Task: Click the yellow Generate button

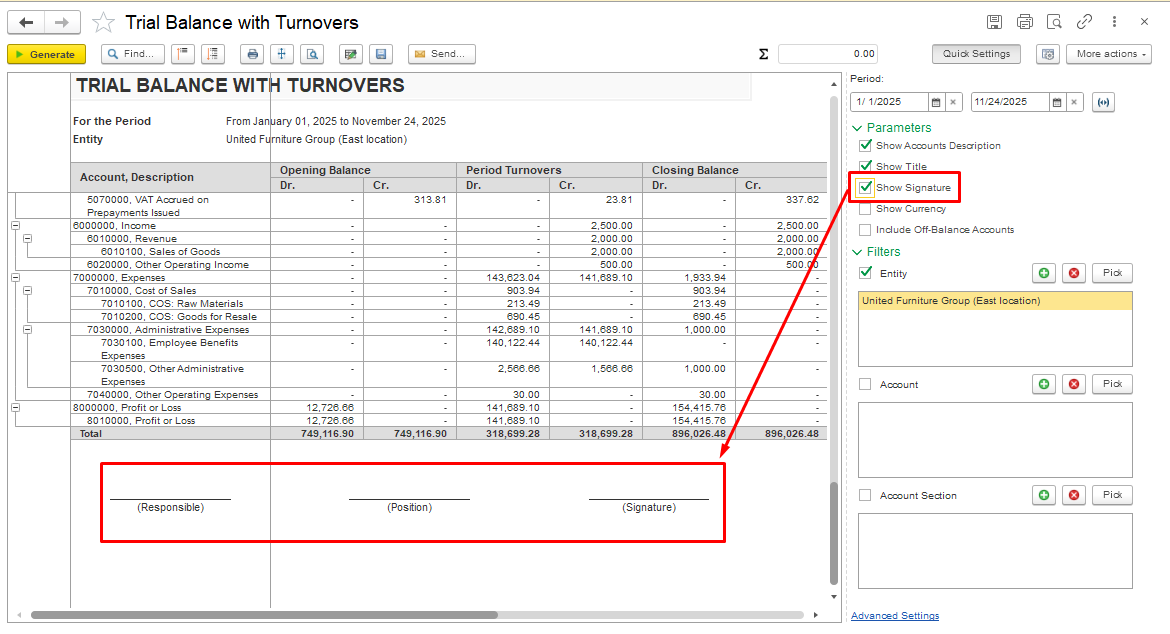Action: click(46, 54)
